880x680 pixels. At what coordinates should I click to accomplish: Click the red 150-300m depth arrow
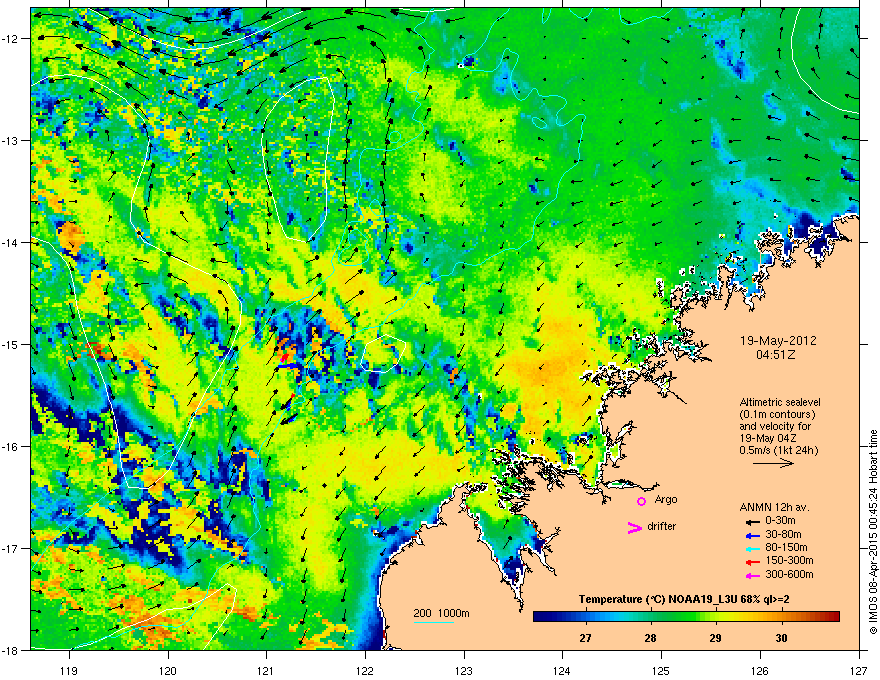pos(753,561)
